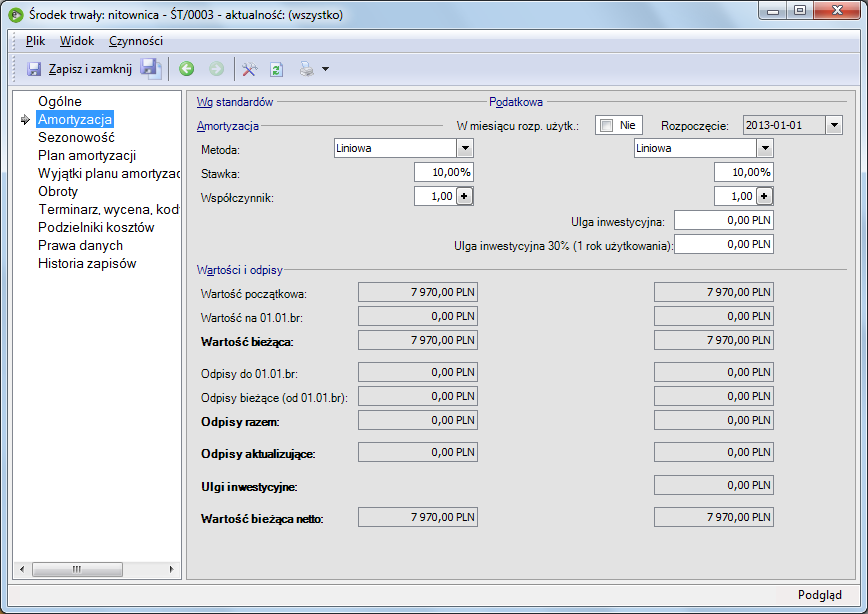This screenshot has height=614, width=868.
Task: Open Prawa danych section
Action: [x=80, y=245]
